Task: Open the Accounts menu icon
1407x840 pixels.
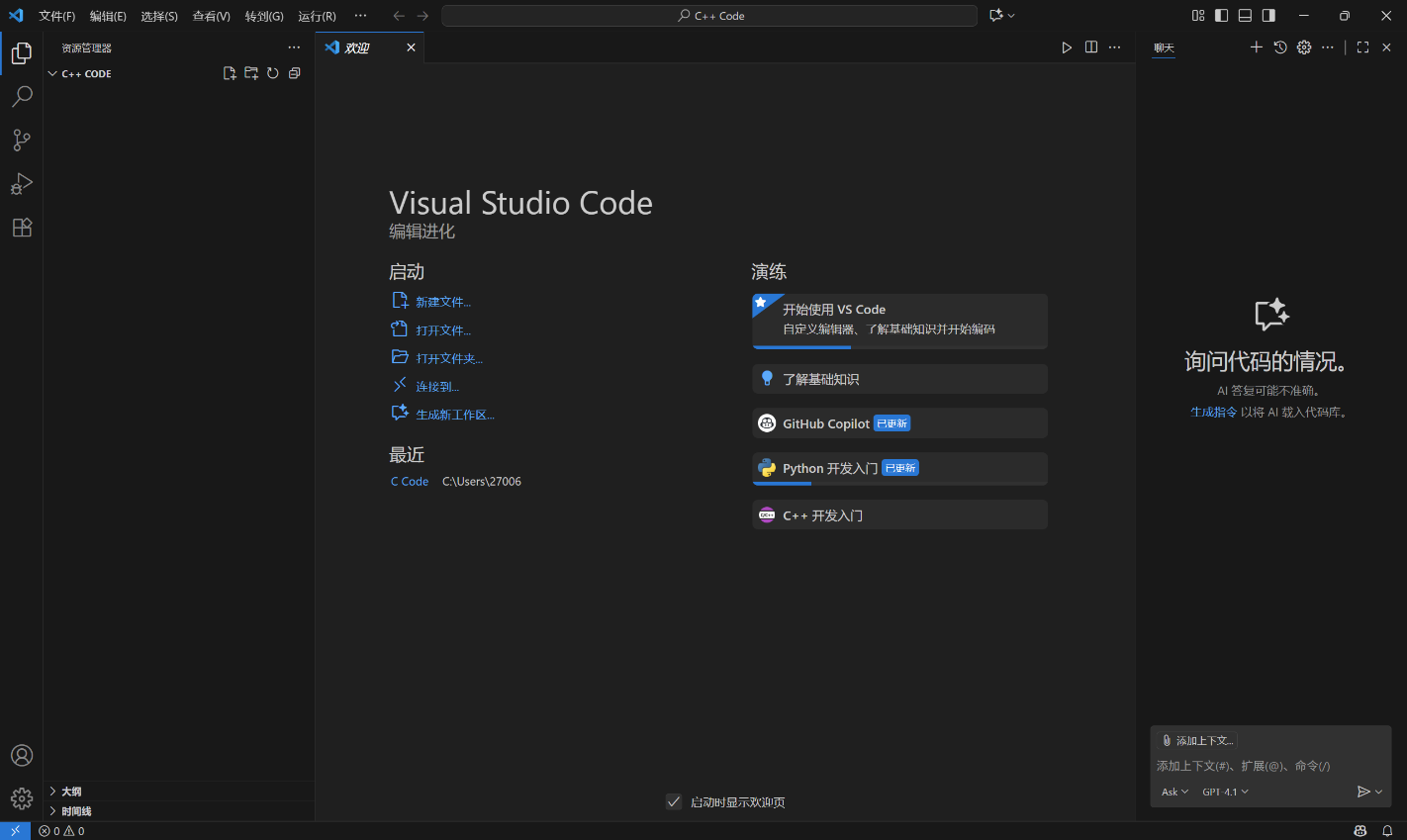Action: (x=22, y=756)
